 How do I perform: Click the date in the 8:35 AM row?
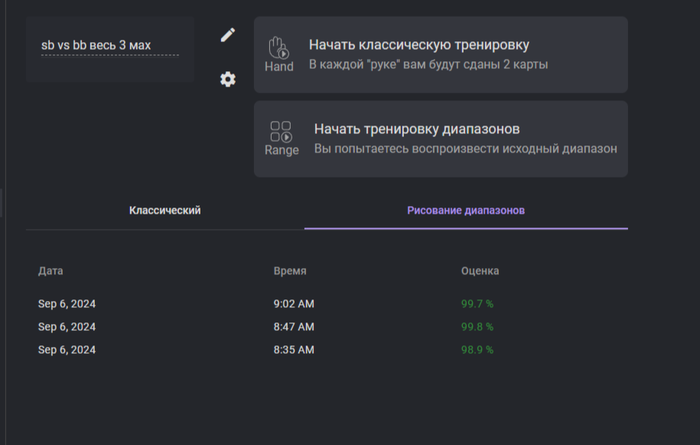pos(67,350)
